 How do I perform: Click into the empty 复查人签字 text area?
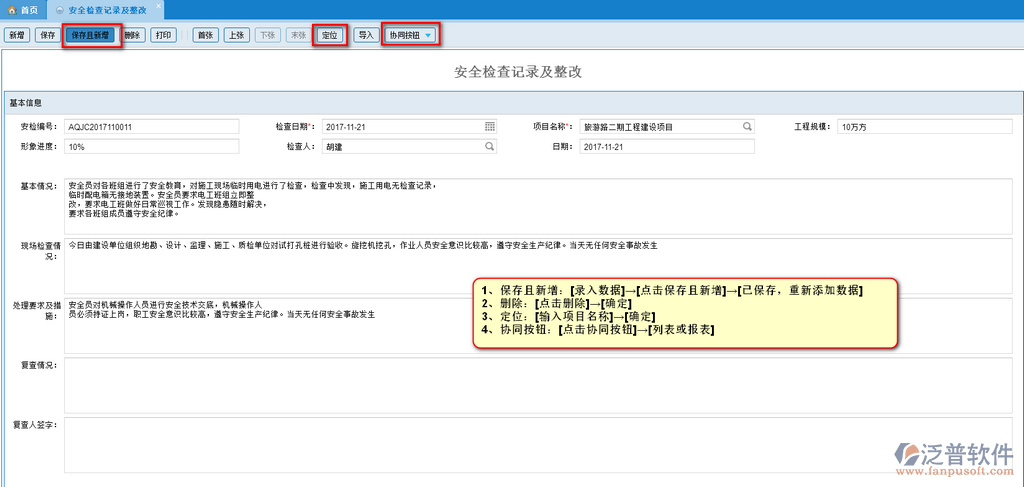(538, 445)
